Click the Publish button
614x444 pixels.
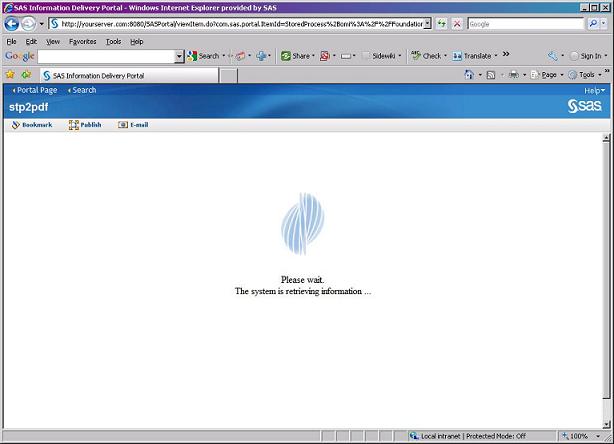(x=85, y=125)
